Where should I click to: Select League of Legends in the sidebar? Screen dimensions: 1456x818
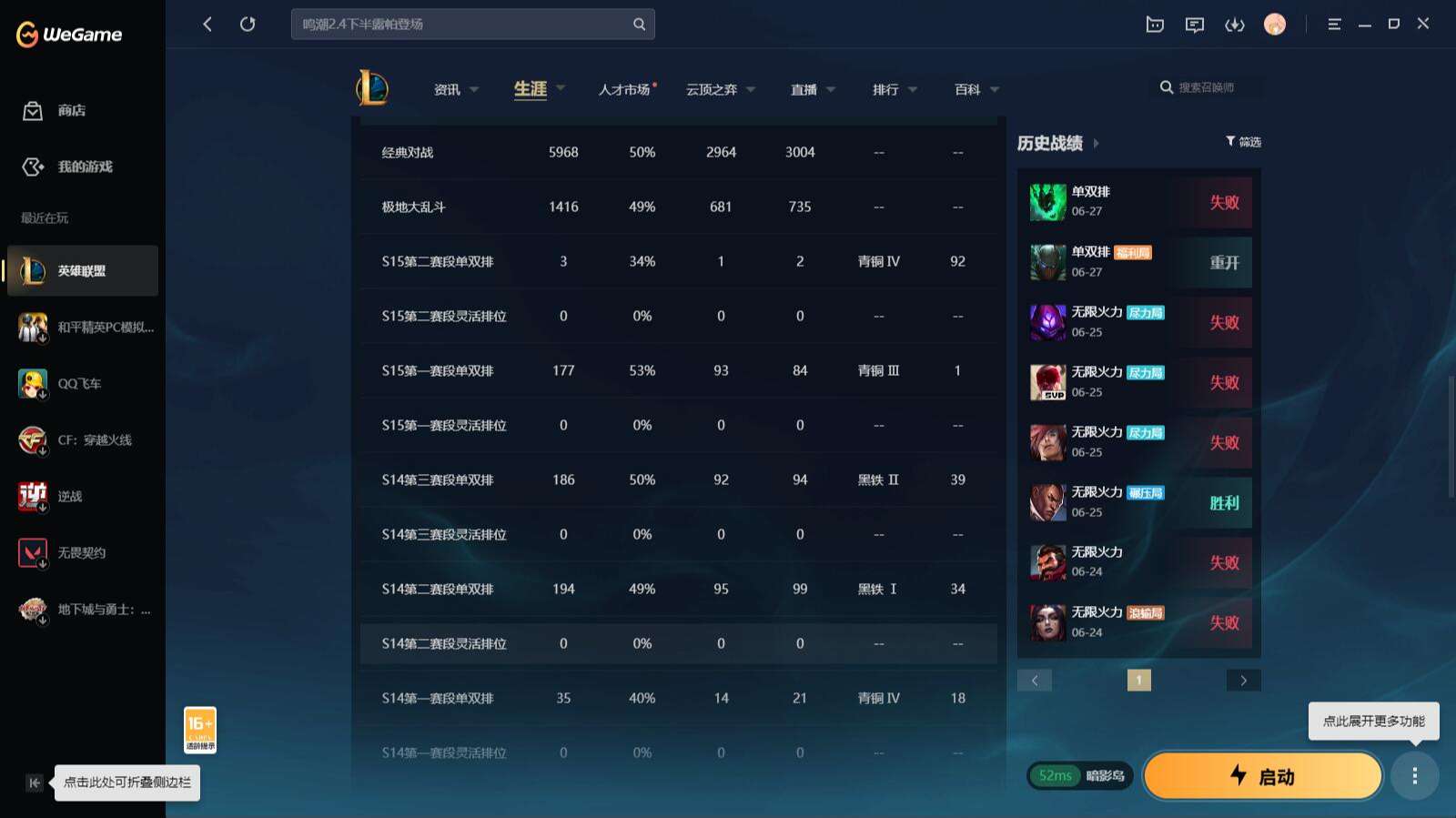(83, 270)
